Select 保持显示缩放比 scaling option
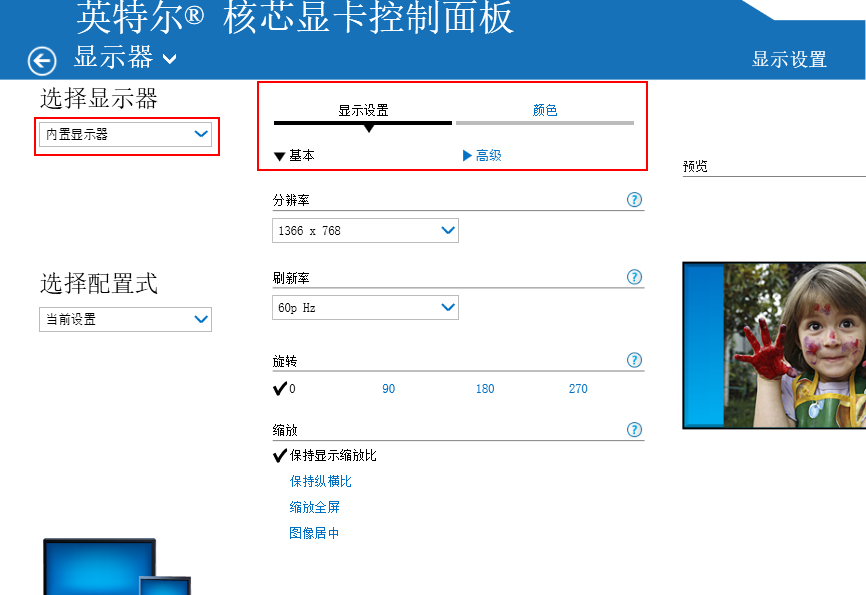The image size is (866, 595). click(325, 455)
